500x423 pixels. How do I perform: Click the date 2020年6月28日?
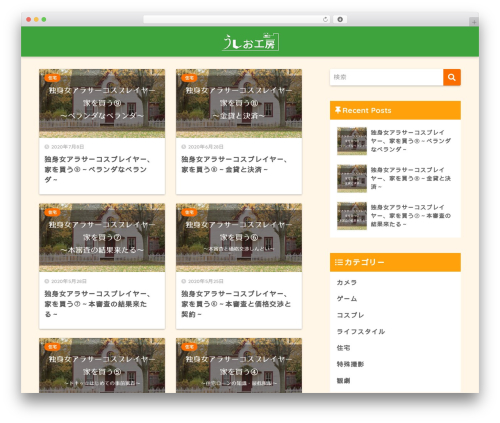[x=206, y=147]
